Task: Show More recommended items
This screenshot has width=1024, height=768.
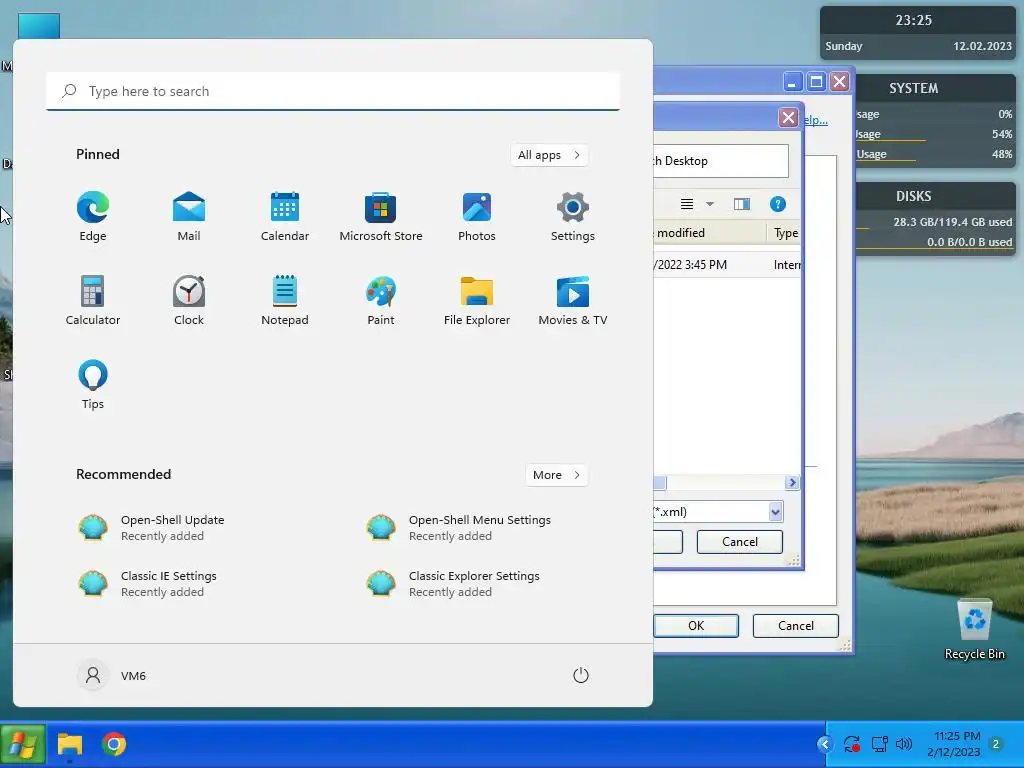Action: point(556,475)
